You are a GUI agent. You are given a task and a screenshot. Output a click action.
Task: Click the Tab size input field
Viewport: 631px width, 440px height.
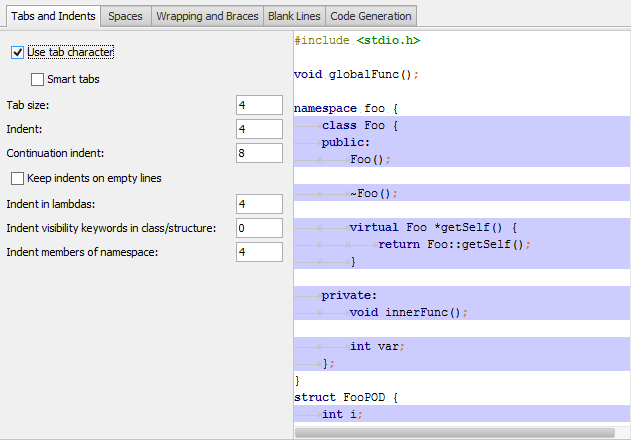(x=260, y=105)
